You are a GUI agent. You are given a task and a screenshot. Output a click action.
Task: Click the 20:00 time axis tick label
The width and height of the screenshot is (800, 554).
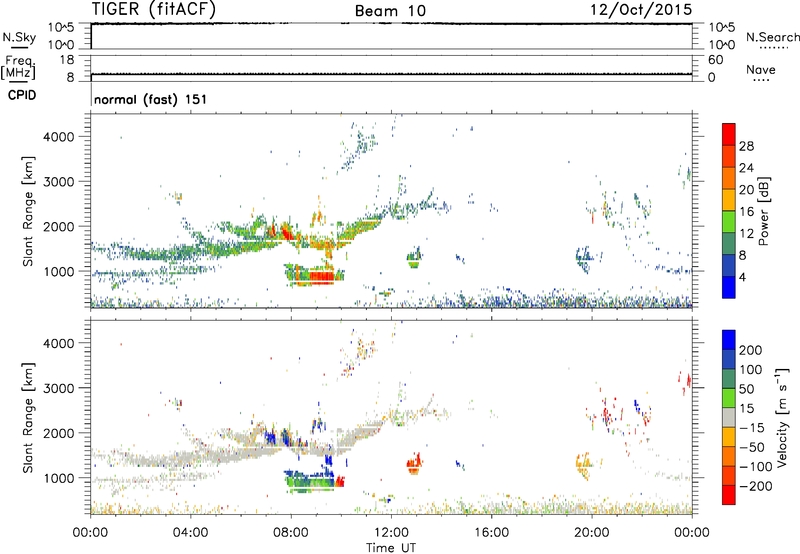coord(592,533)
